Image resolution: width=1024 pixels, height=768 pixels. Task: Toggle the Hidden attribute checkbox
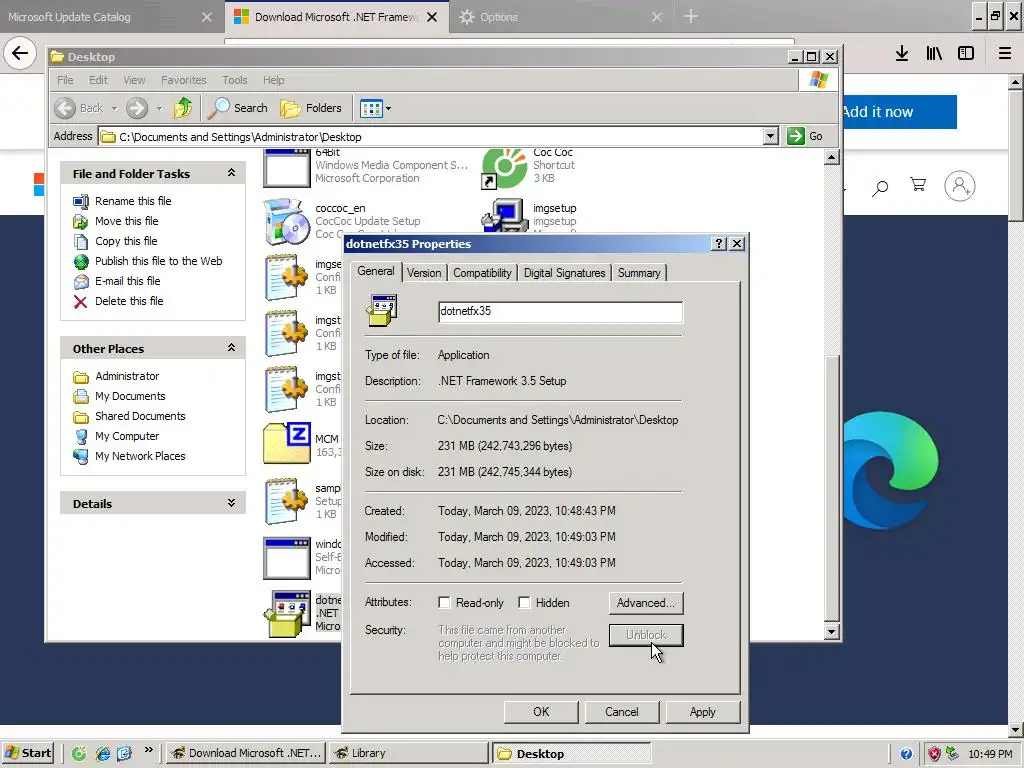point(524,603)
